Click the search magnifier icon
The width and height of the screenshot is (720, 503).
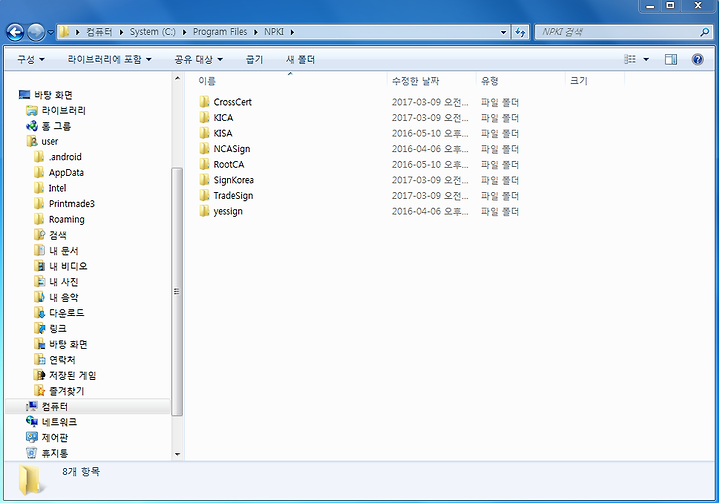tap(704, 32)
